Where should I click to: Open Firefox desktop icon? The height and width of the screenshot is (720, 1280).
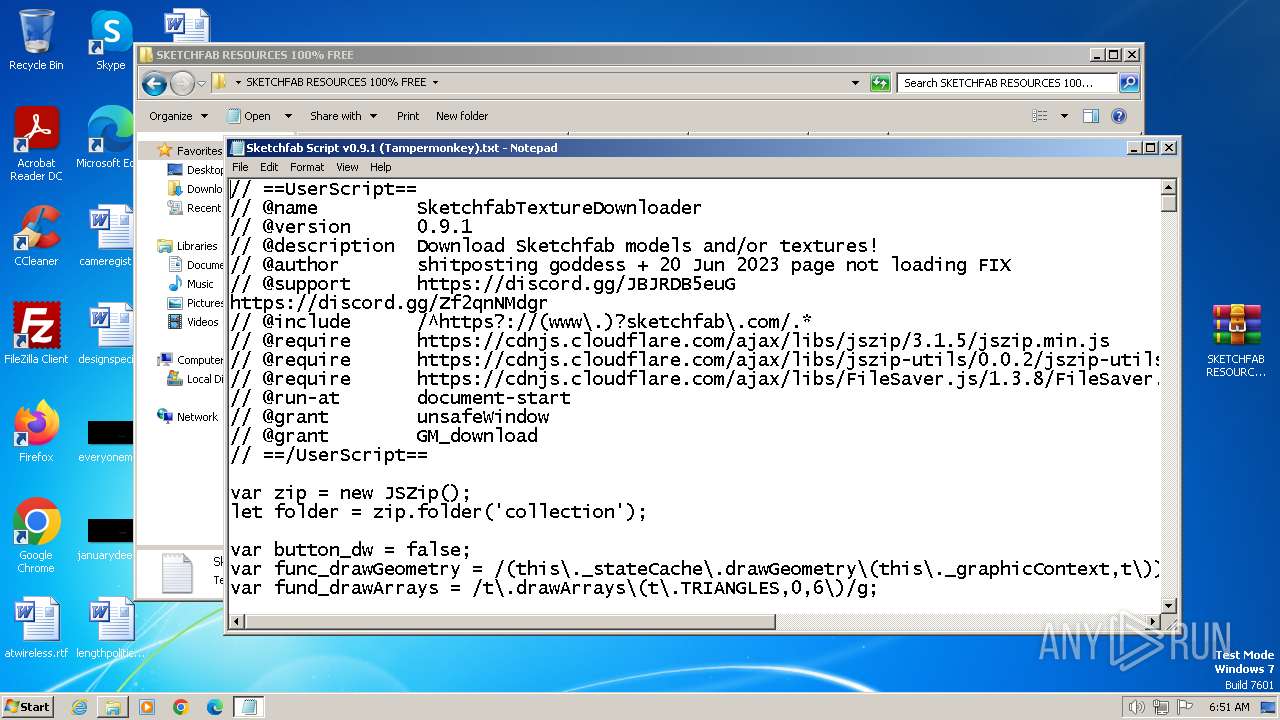click(x=36, y=432)
